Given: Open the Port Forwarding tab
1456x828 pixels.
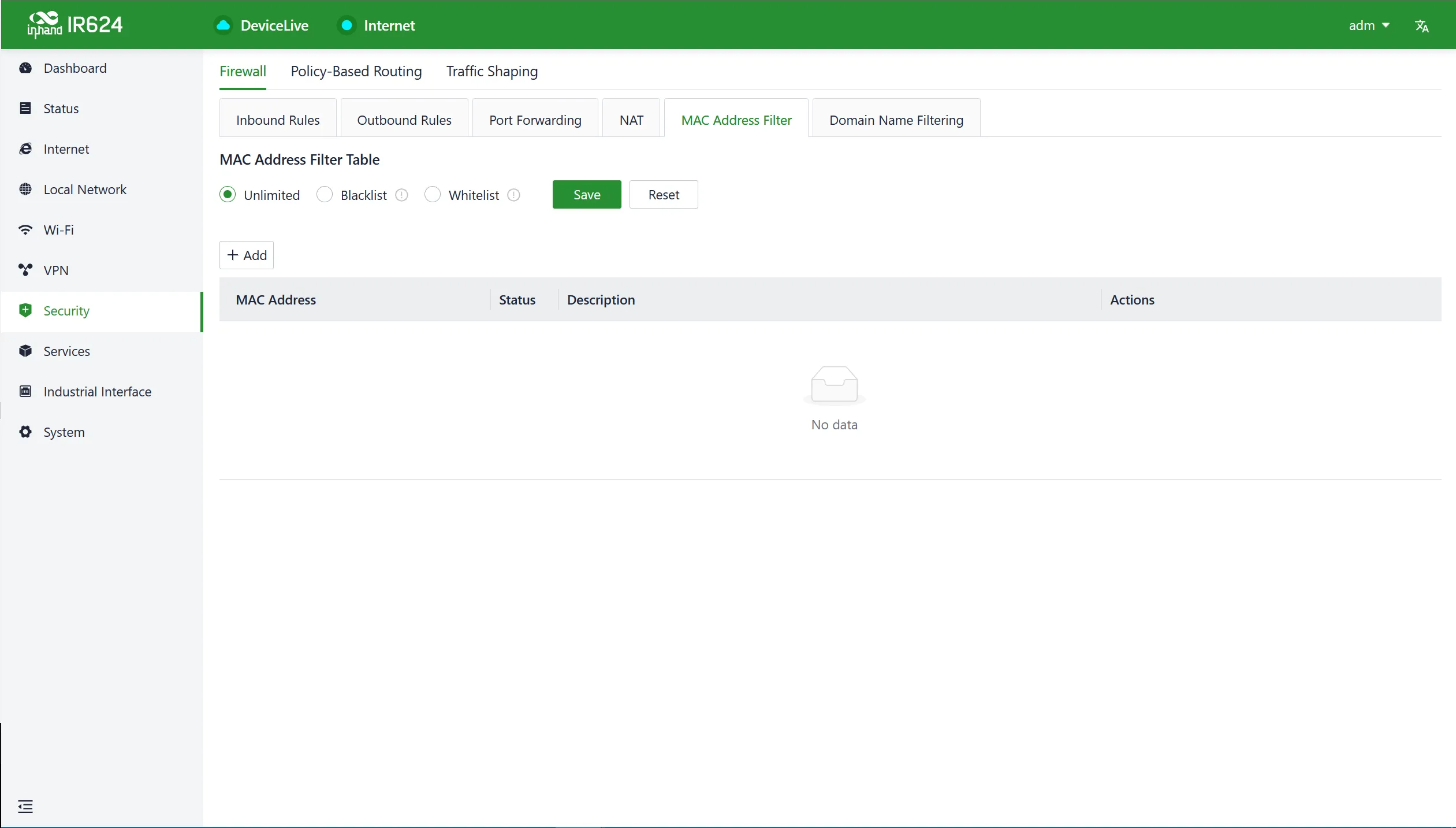Looking at the screenshot, I should pos(535,120).
